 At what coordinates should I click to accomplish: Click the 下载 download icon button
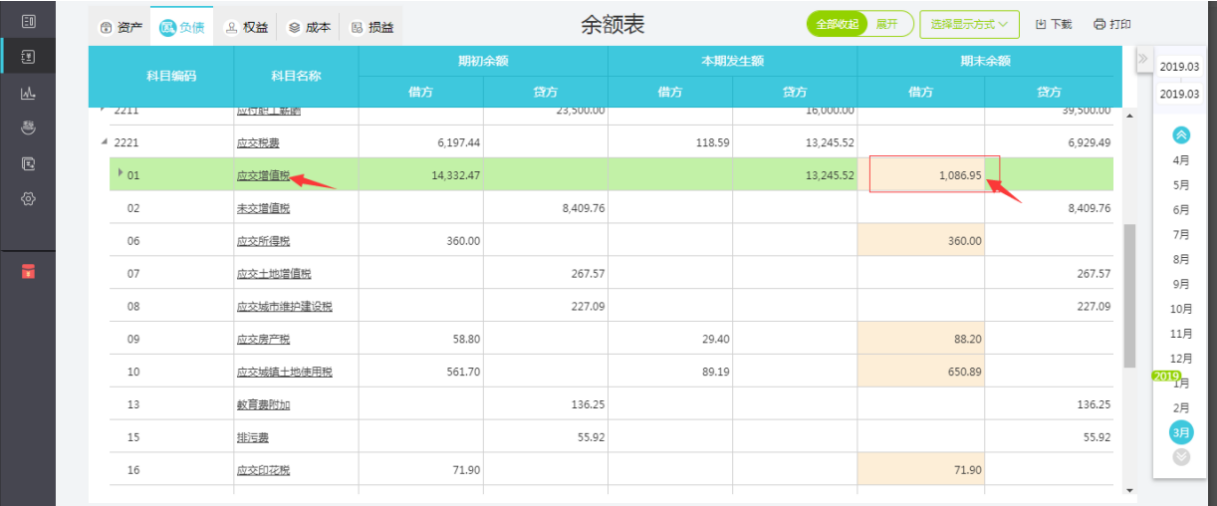coord(1053,24)
